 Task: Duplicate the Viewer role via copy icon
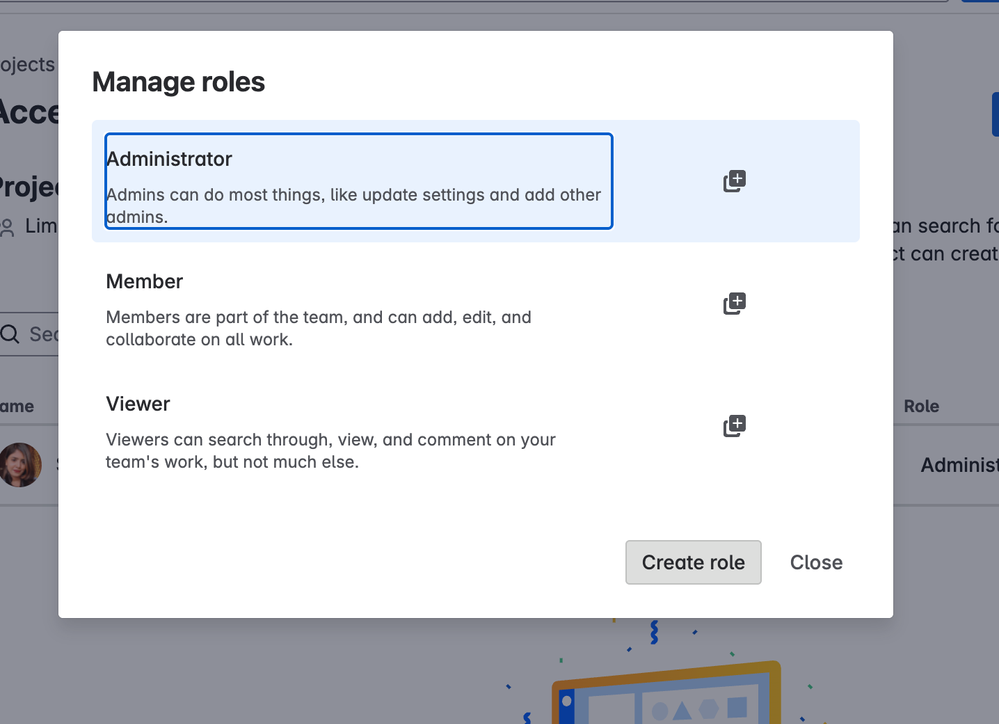pyautogui.click(x=735, y=426)
